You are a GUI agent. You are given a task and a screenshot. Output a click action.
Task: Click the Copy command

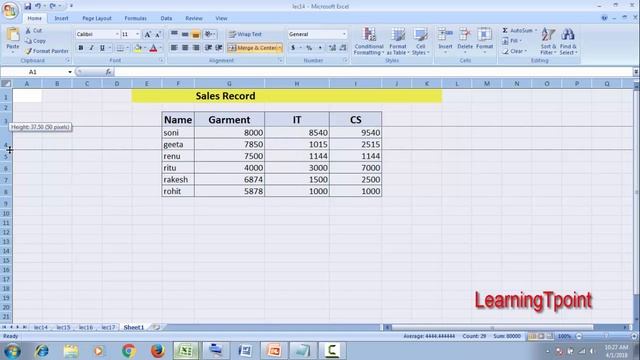[36, 41]
